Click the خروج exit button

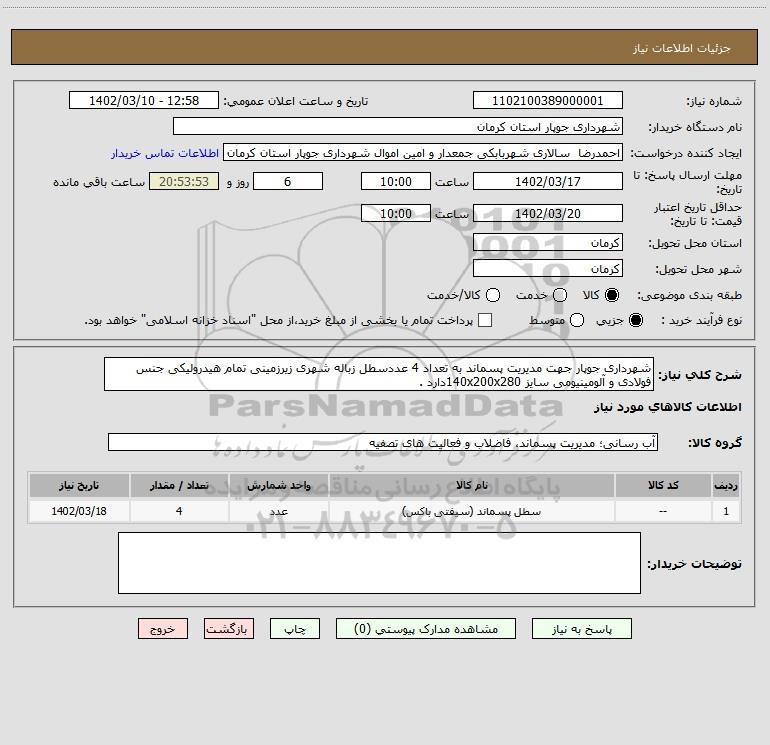pos(163,629)
